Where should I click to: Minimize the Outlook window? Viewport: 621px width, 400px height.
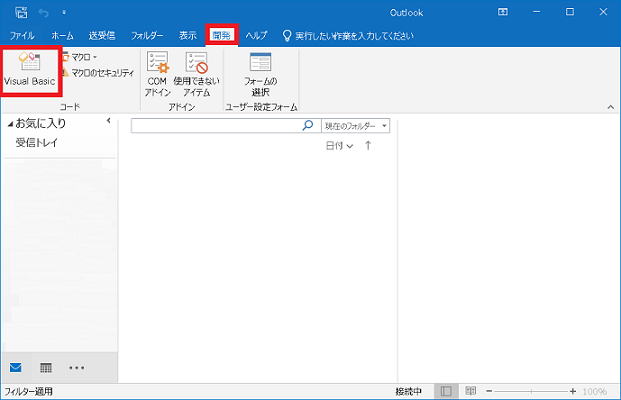[537, 12]
